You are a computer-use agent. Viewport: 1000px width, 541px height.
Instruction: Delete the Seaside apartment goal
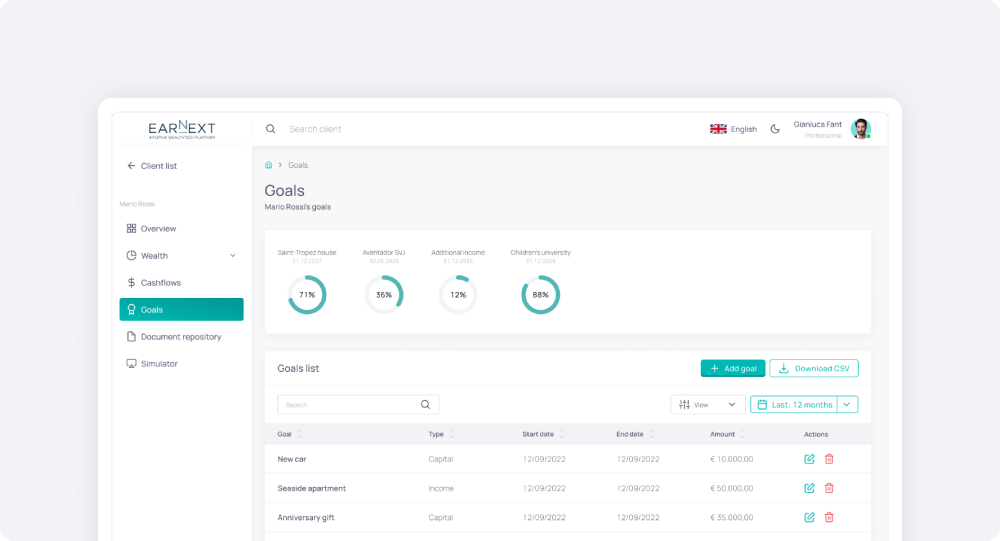[829, 488]
